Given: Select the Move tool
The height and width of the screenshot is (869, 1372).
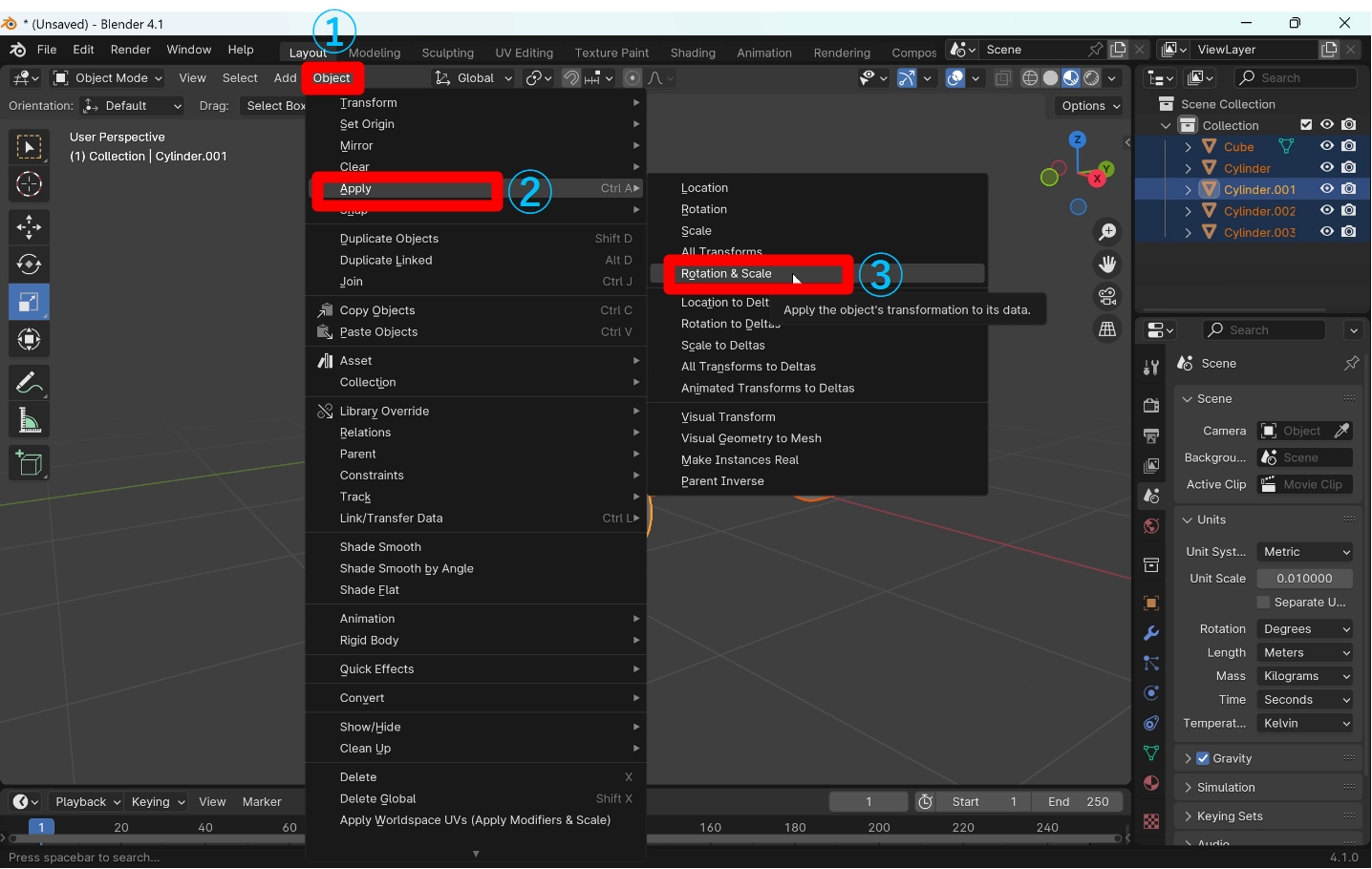Looking at the screenshot, I should [29, 226].
